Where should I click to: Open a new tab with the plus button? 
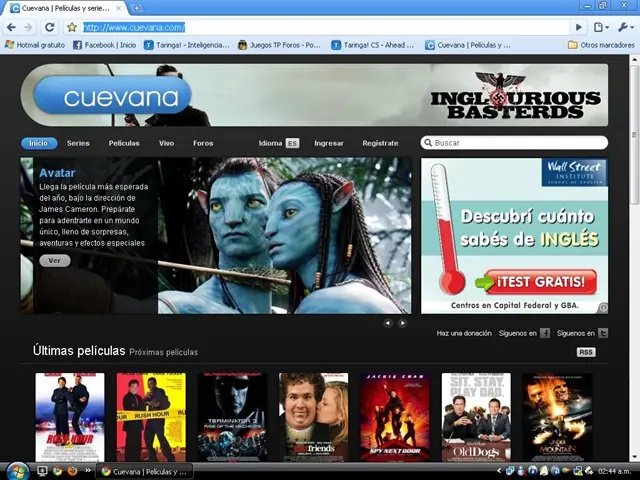137,8
